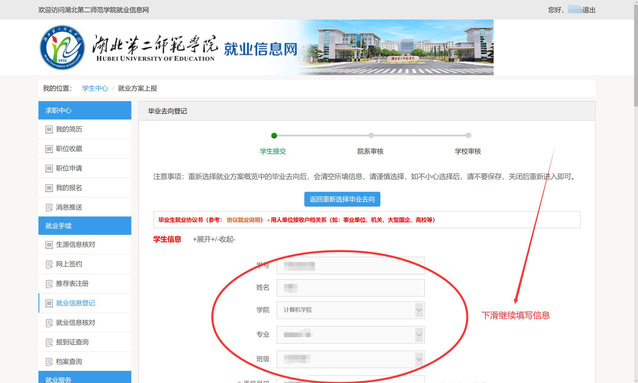This screenshot has height=383, width=638.
Task: Expand the 专业 dropdown arrow
Action: [419, 335]
